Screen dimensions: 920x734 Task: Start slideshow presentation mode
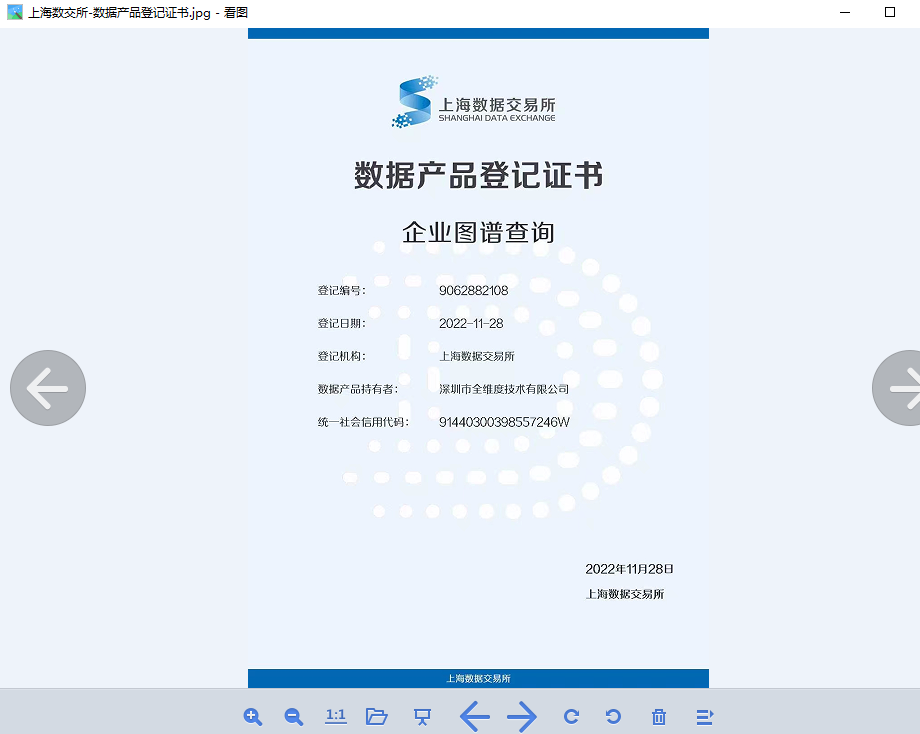422,716
